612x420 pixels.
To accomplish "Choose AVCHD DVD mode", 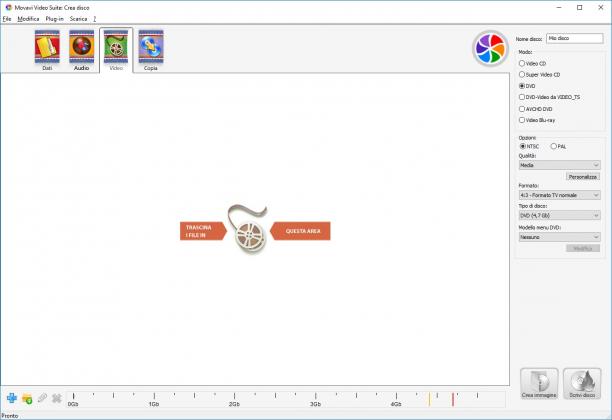I will point(536,109).
